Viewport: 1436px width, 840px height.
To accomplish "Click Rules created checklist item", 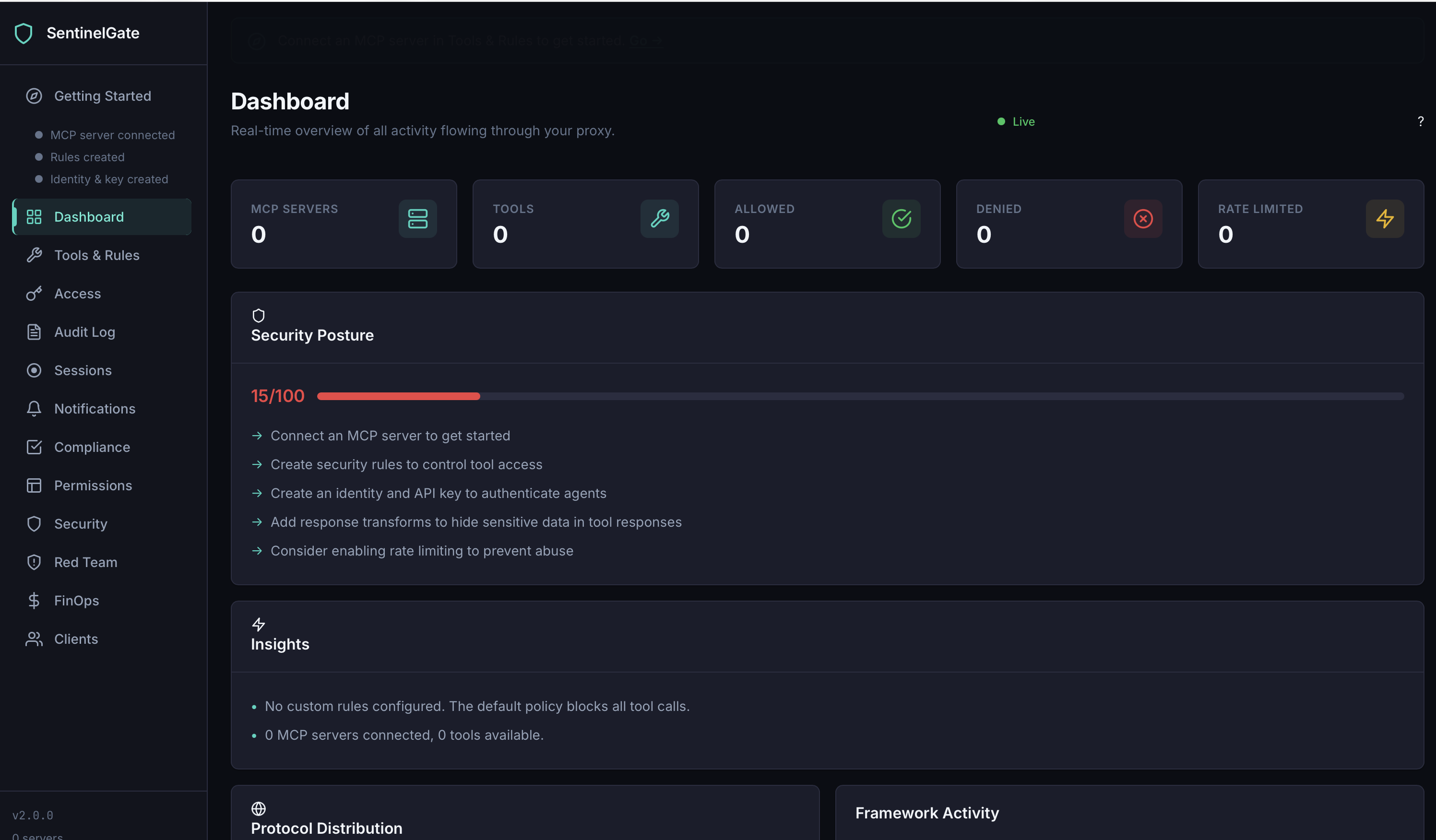I will click(x=87, y=157).
